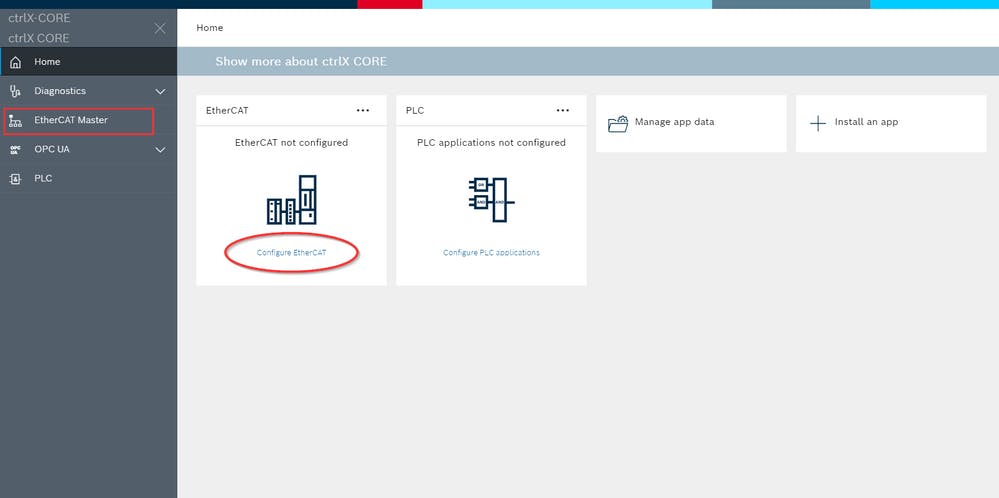
Task: Click the EtherCAT card title
Action: pos(227,110)
